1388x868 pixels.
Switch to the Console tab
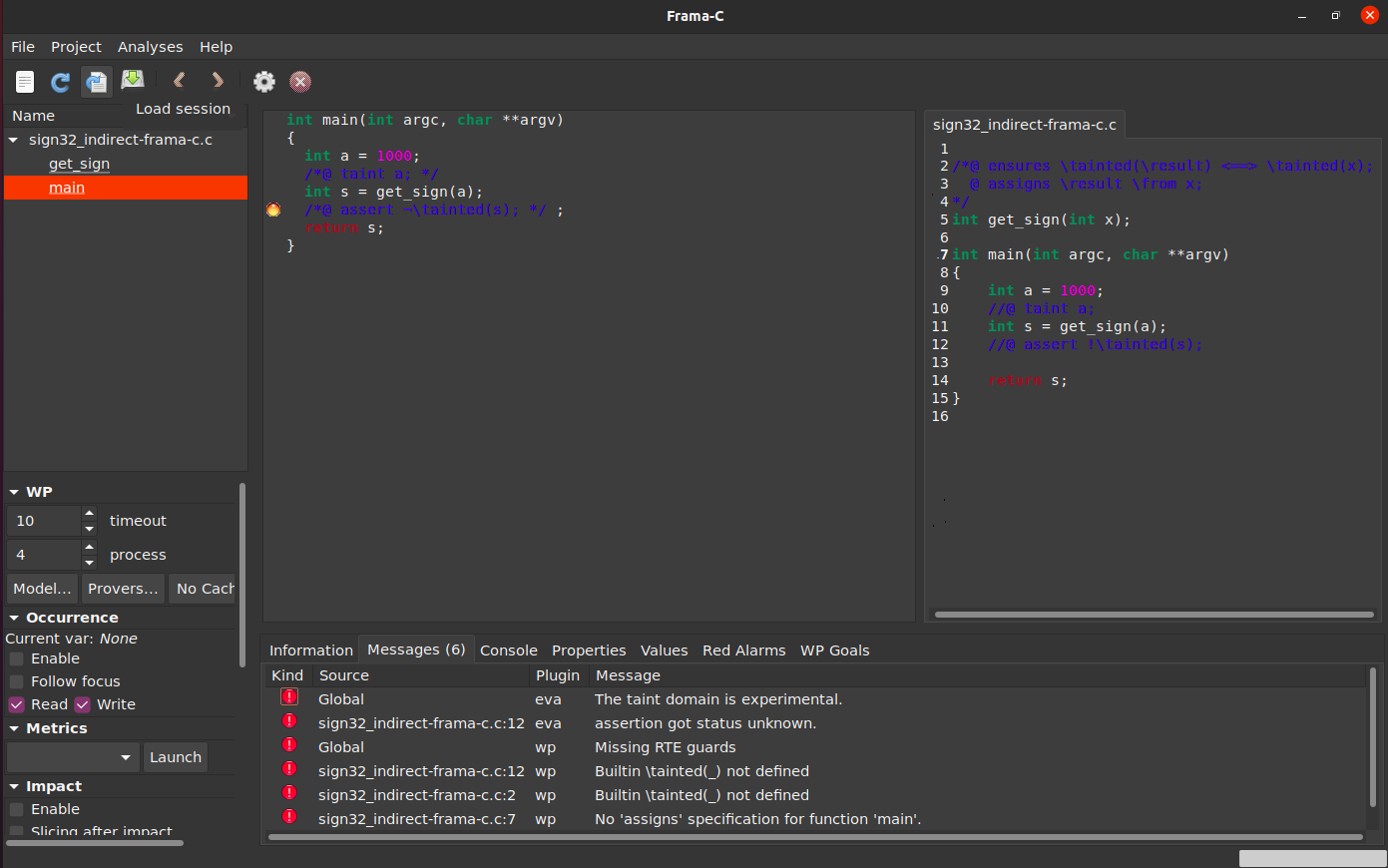click(509, 651)
